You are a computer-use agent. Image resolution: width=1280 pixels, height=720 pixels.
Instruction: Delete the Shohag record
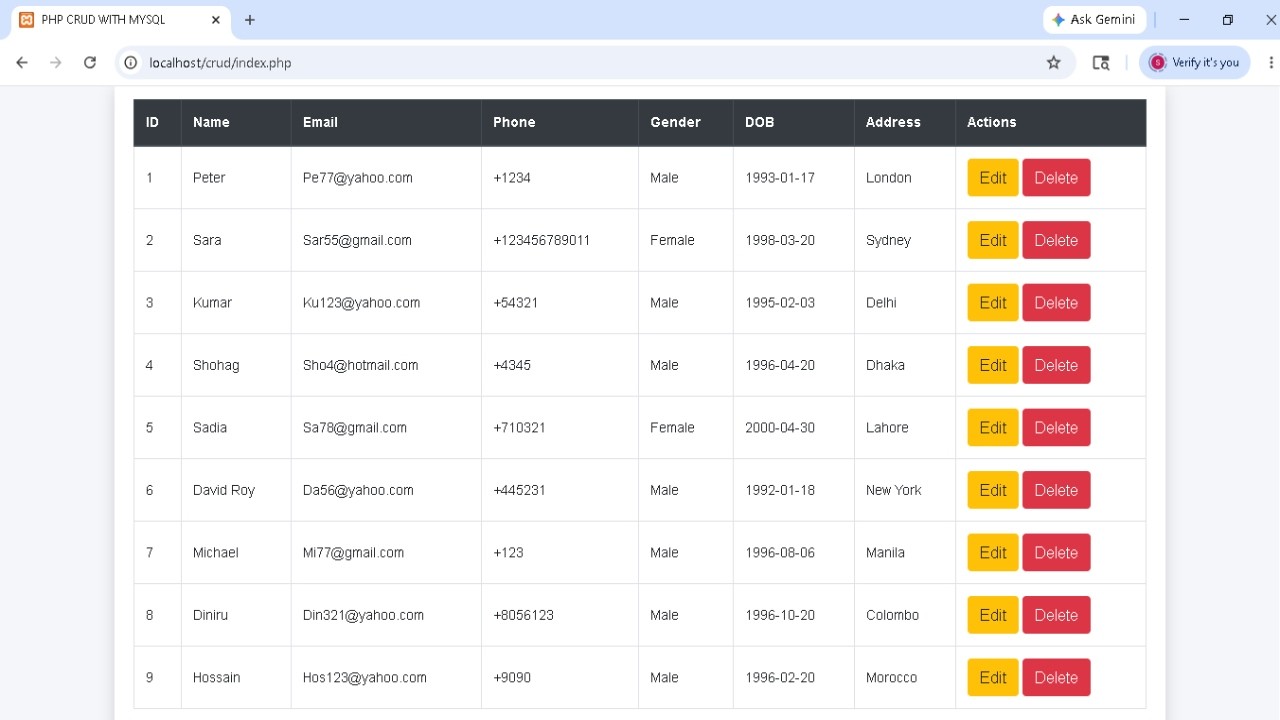pyautogui.click(x=1056, y=365)
